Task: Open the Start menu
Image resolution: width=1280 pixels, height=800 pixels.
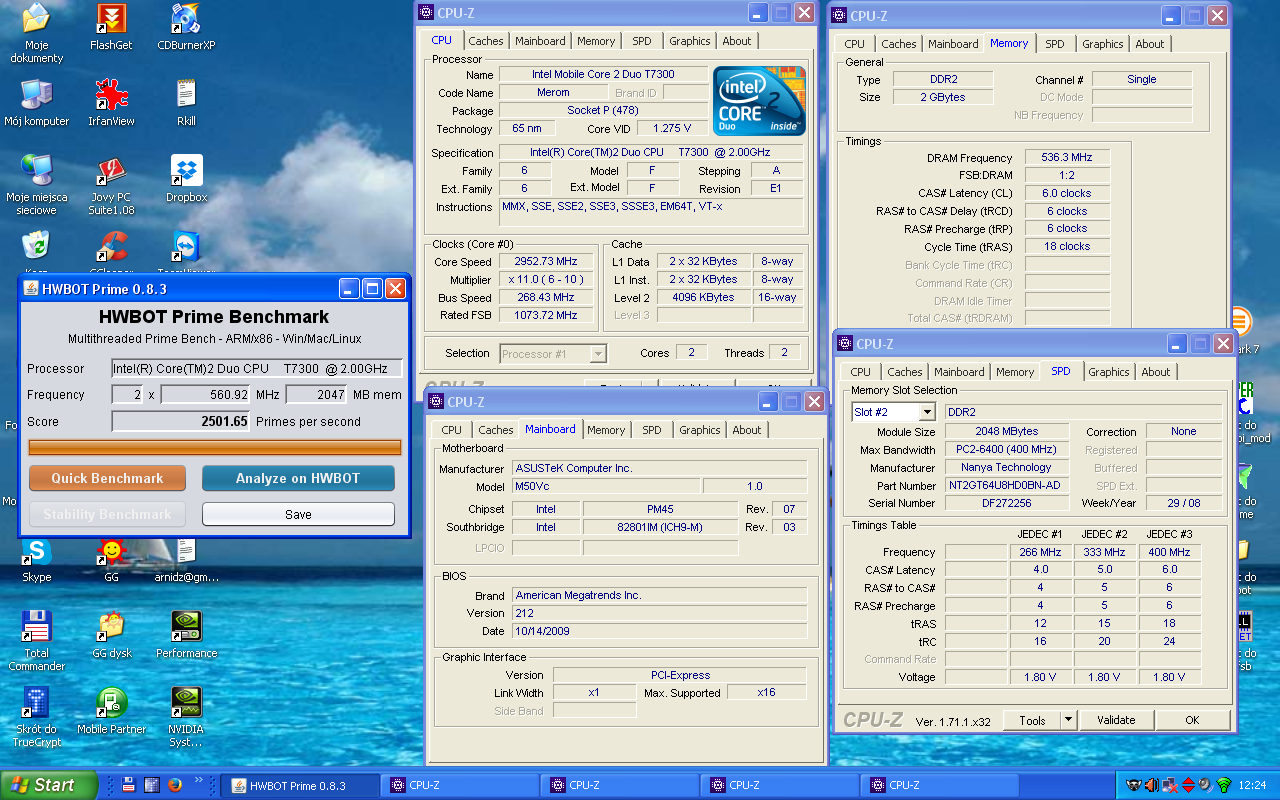Action: (x=49, y=785)
